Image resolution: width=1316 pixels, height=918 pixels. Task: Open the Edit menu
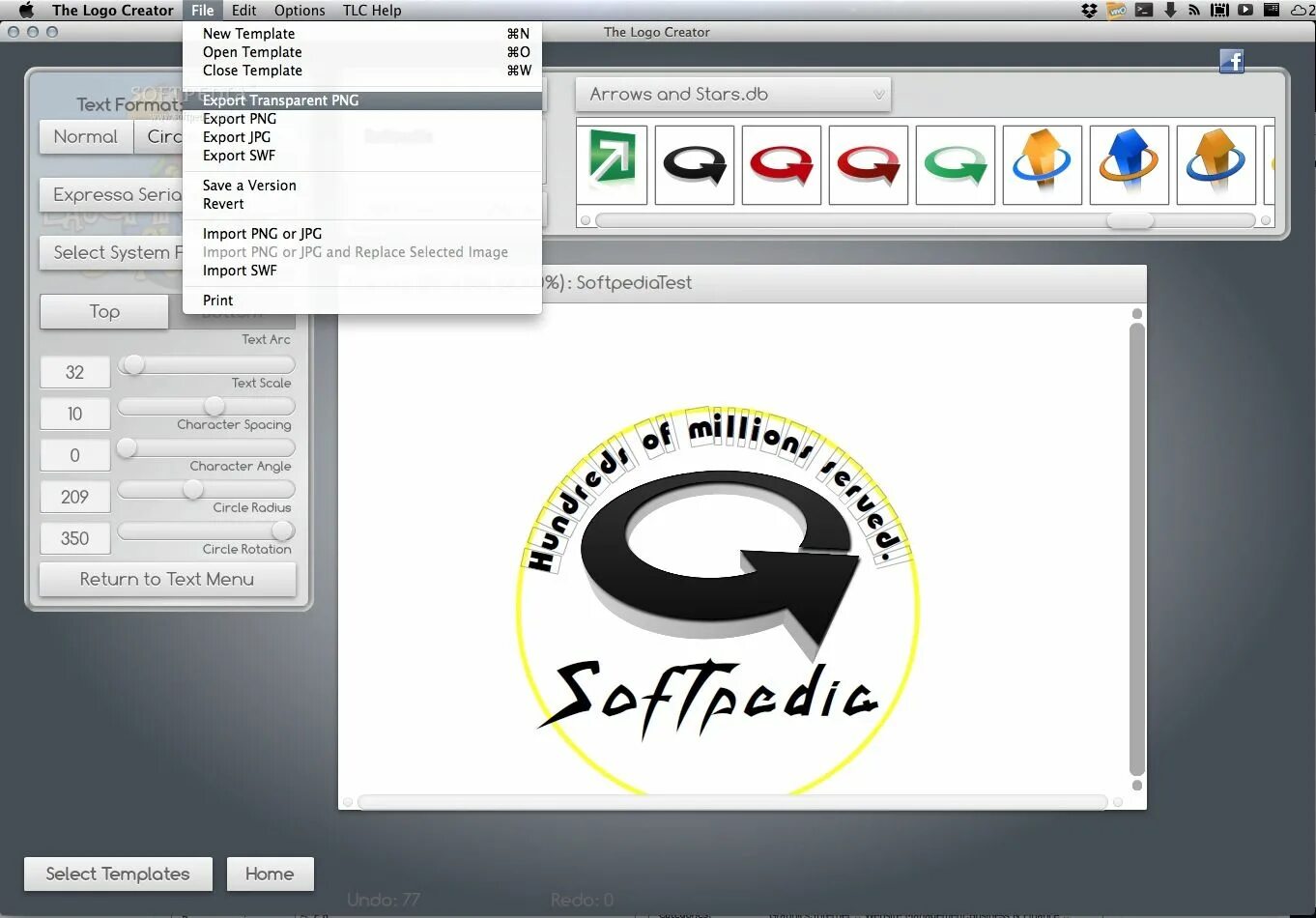pos(244,10)
